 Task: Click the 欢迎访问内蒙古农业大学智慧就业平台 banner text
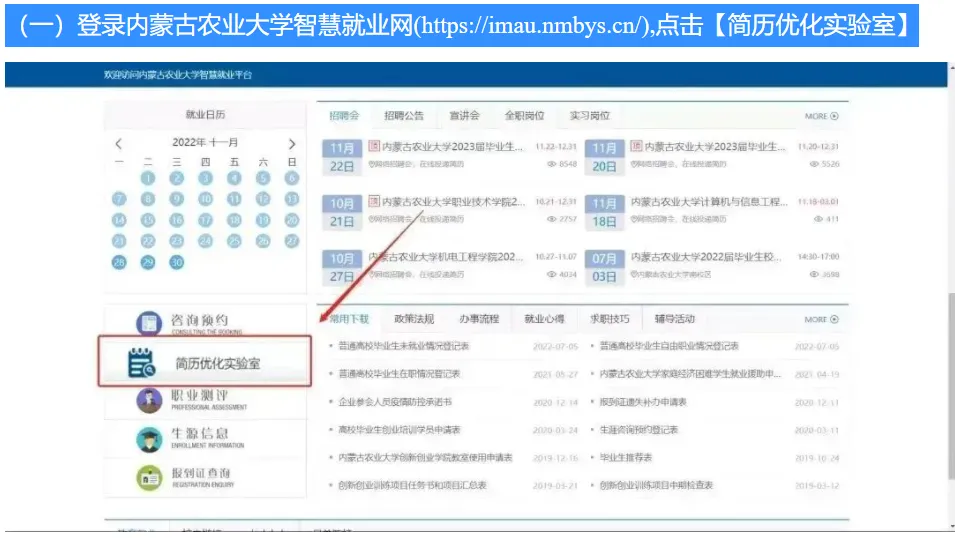coord(178,75)
